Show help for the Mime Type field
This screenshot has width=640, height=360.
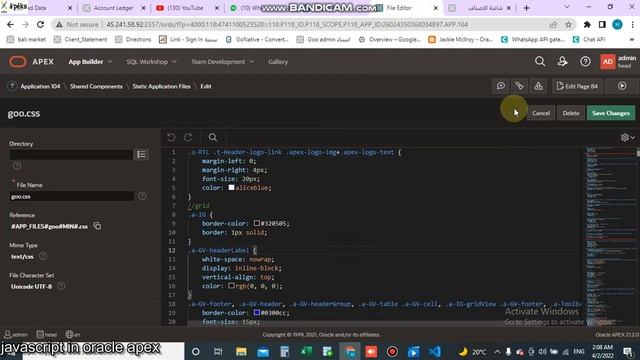(x=43, y=256)
